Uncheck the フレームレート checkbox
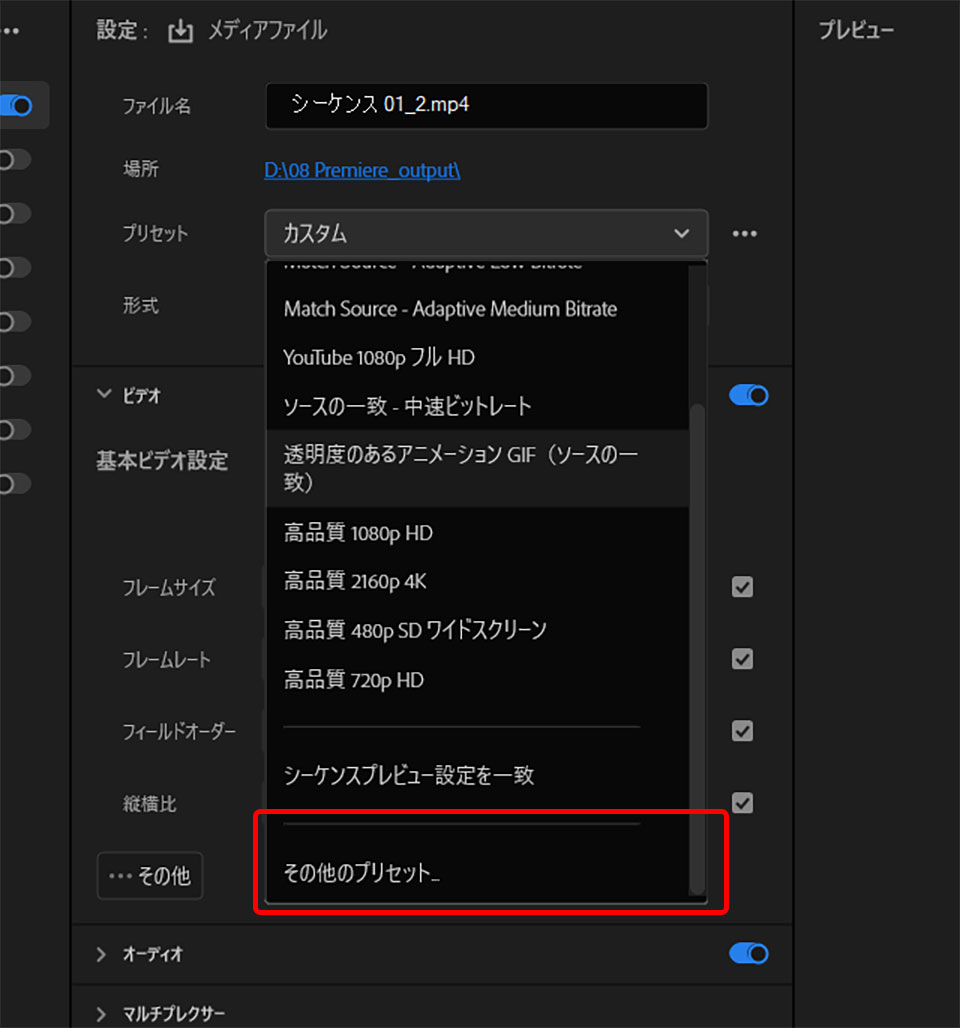 742,659
